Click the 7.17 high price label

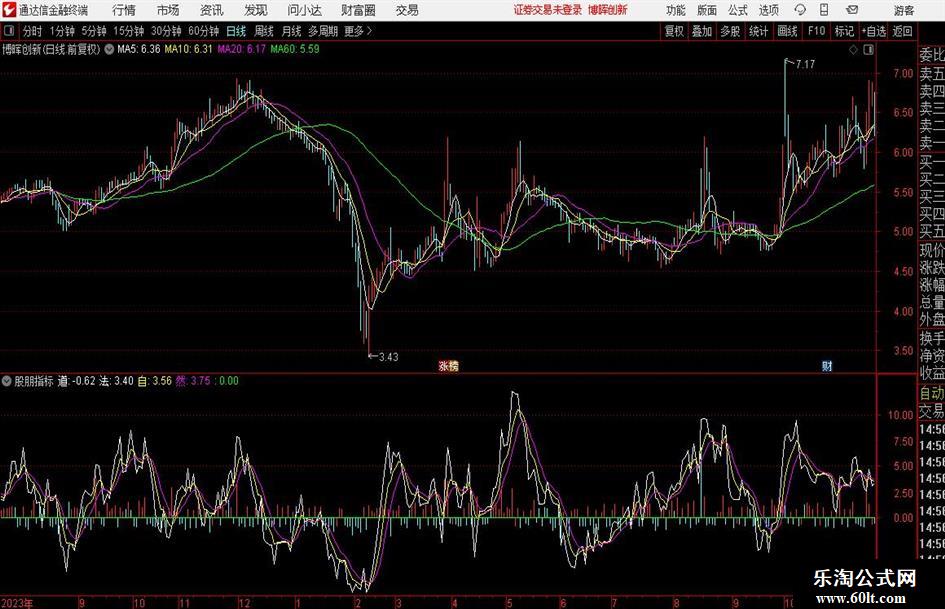pos(805,64)
